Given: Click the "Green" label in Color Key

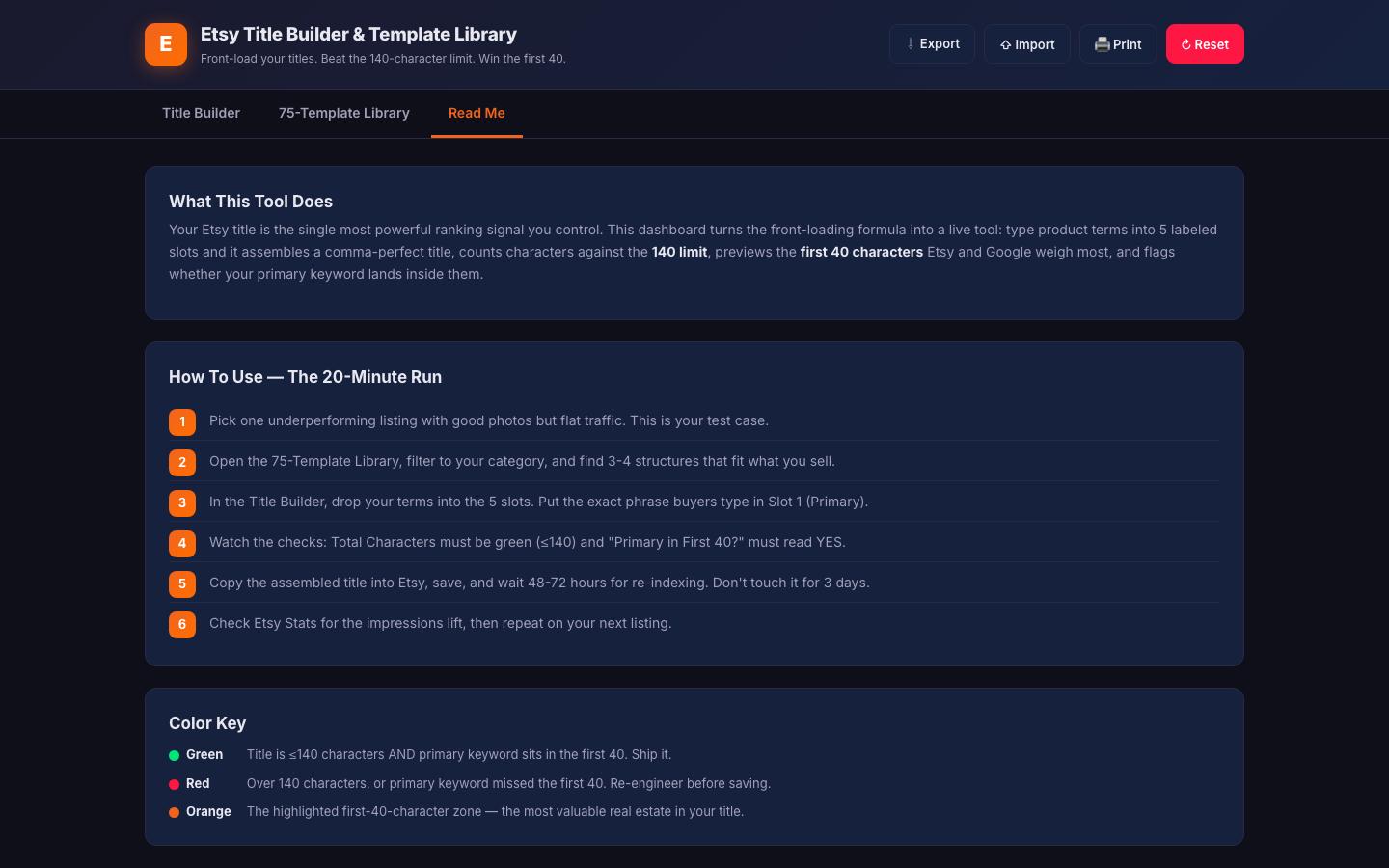Looking at the screenshot, I should point(204,754).
